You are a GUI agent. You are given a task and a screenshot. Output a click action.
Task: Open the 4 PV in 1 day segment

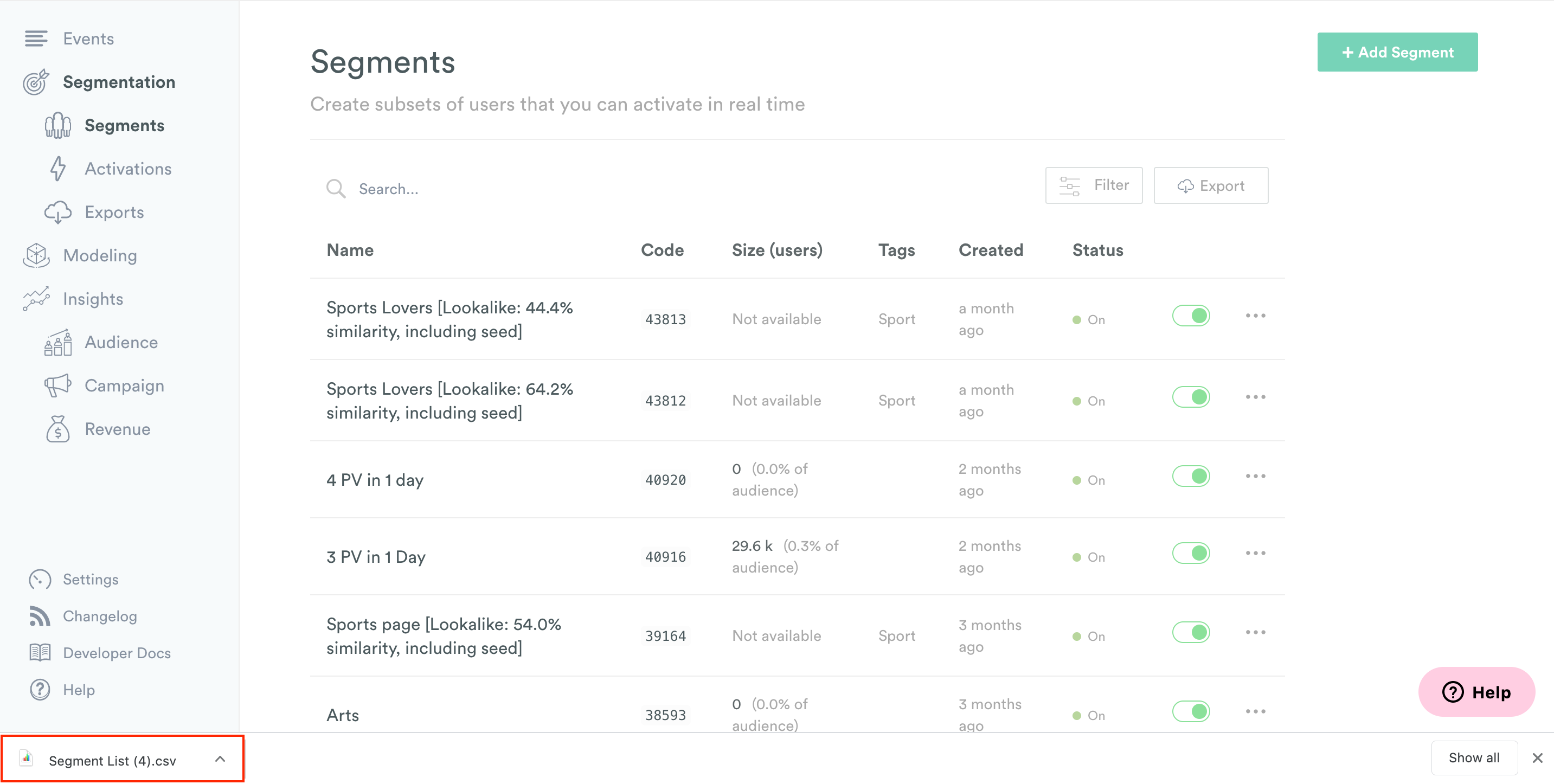click(375, 480)
